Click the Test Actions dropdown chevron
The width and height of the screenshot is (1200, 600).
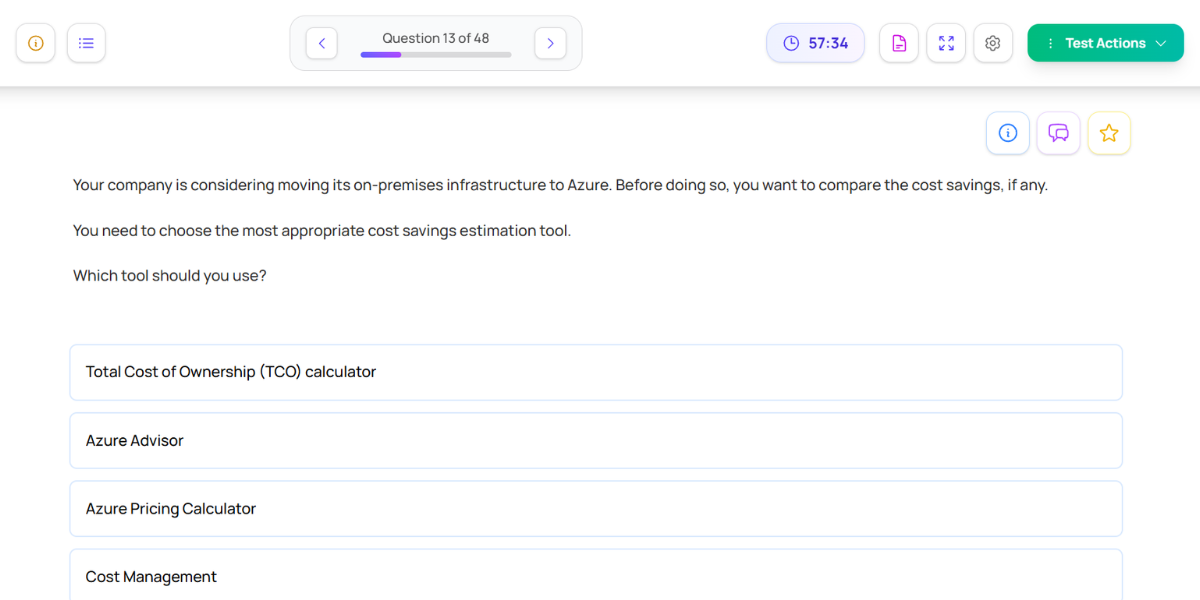(1161, 43)
